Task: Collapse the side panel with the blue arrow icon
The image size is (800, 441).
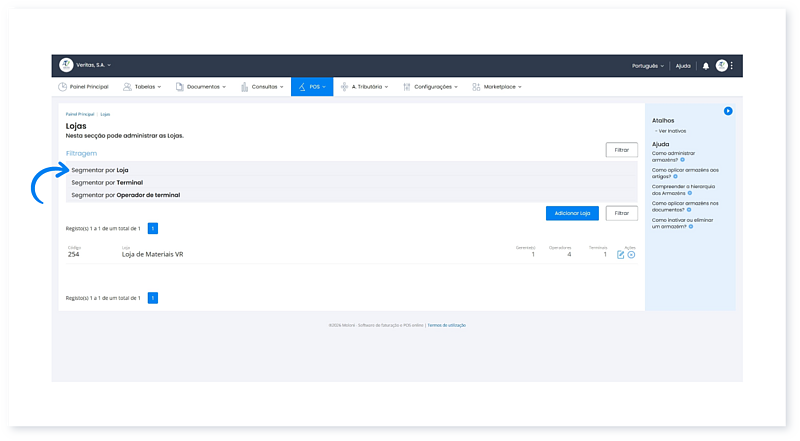Action: (728, 111)
